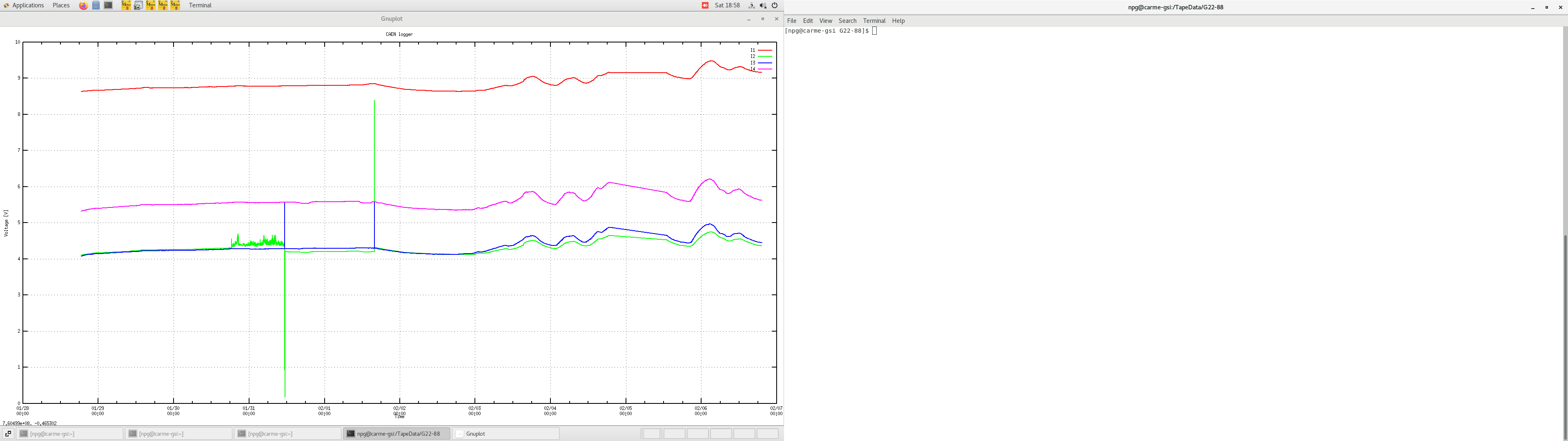Toggle I2 plot via green legend entry
The image size is (1568, 441).
(x=760, y=57)
